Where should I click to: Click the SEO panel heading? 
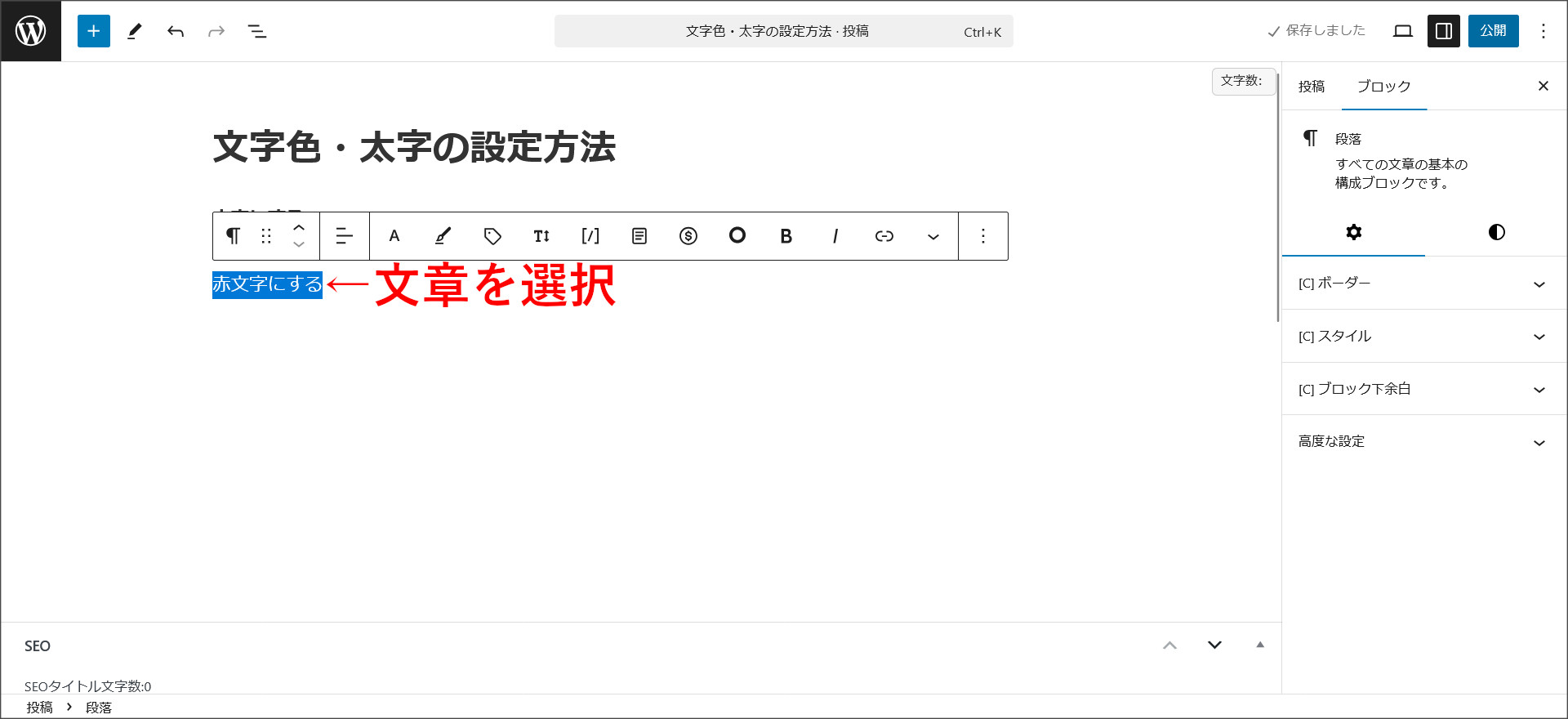[x=38, y=646]
